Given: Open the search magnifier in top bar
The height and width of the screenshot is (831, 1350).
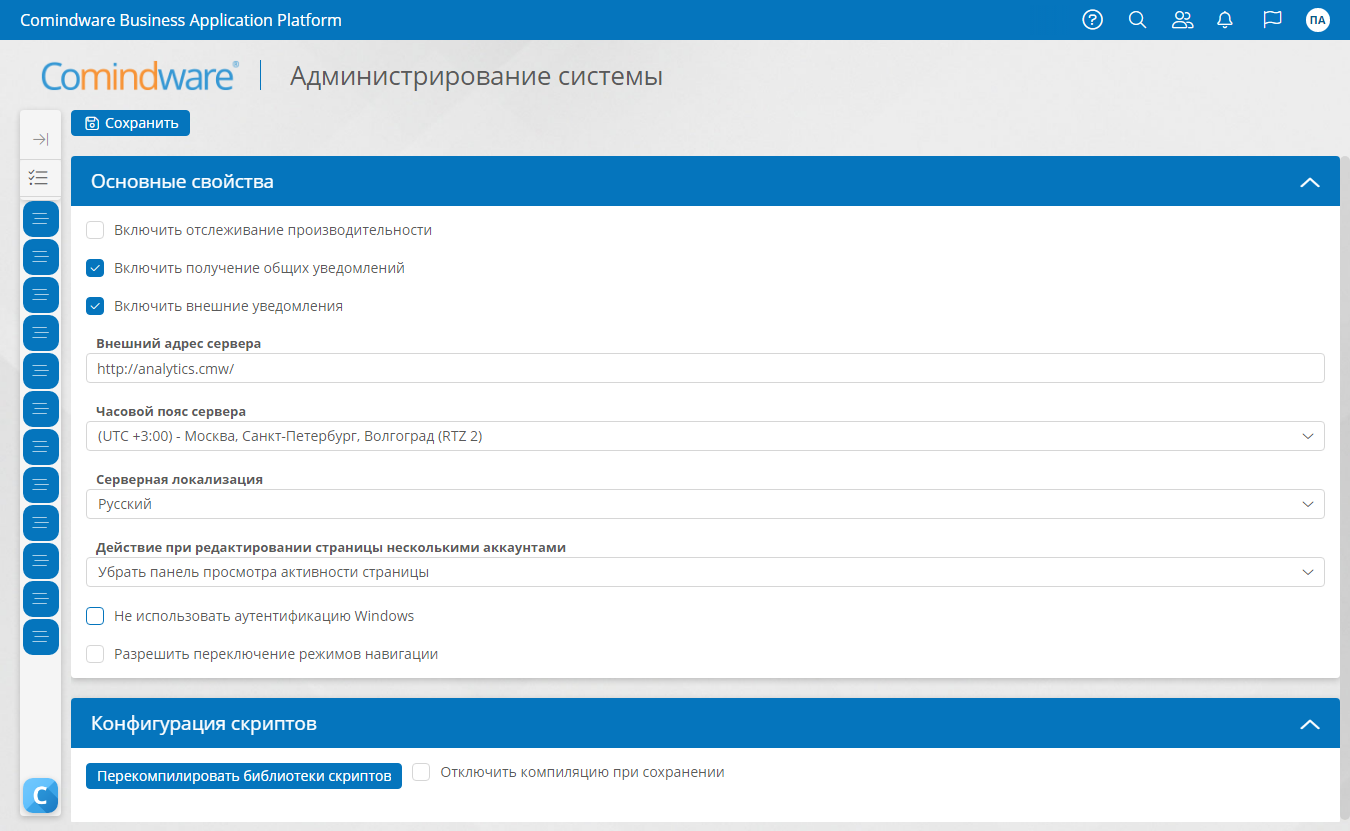Looking at the screenshot, I should pyautogui.click(x=1137, y=20).
